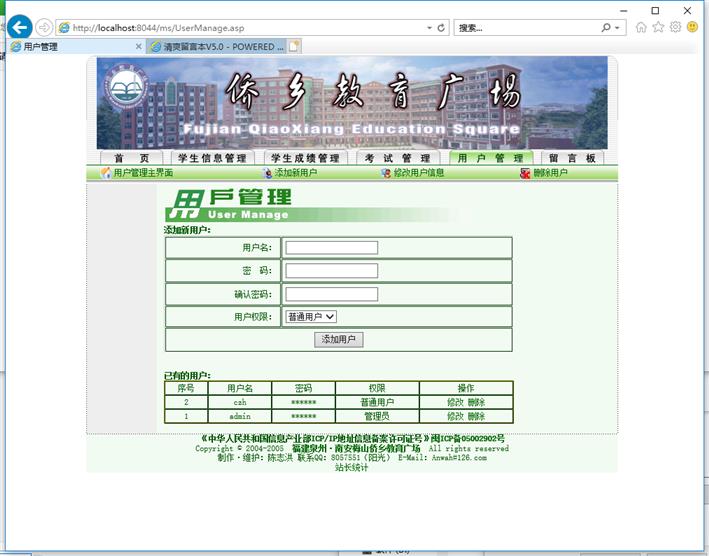Viewport: 709px width, 556px height.
Task: Open the 学生信息管理 navigation tab
Action: (211, 158)
